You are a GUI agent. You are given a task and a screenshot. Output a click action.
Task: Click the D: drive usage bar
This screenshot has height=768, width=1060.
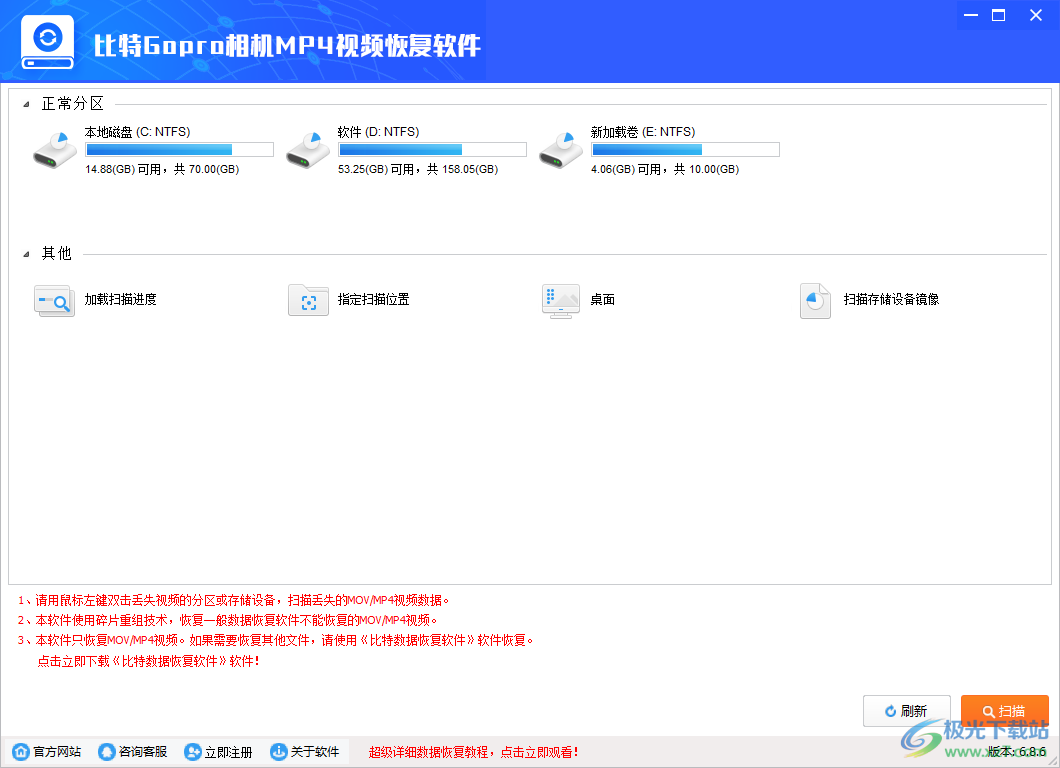pos(432,149)
